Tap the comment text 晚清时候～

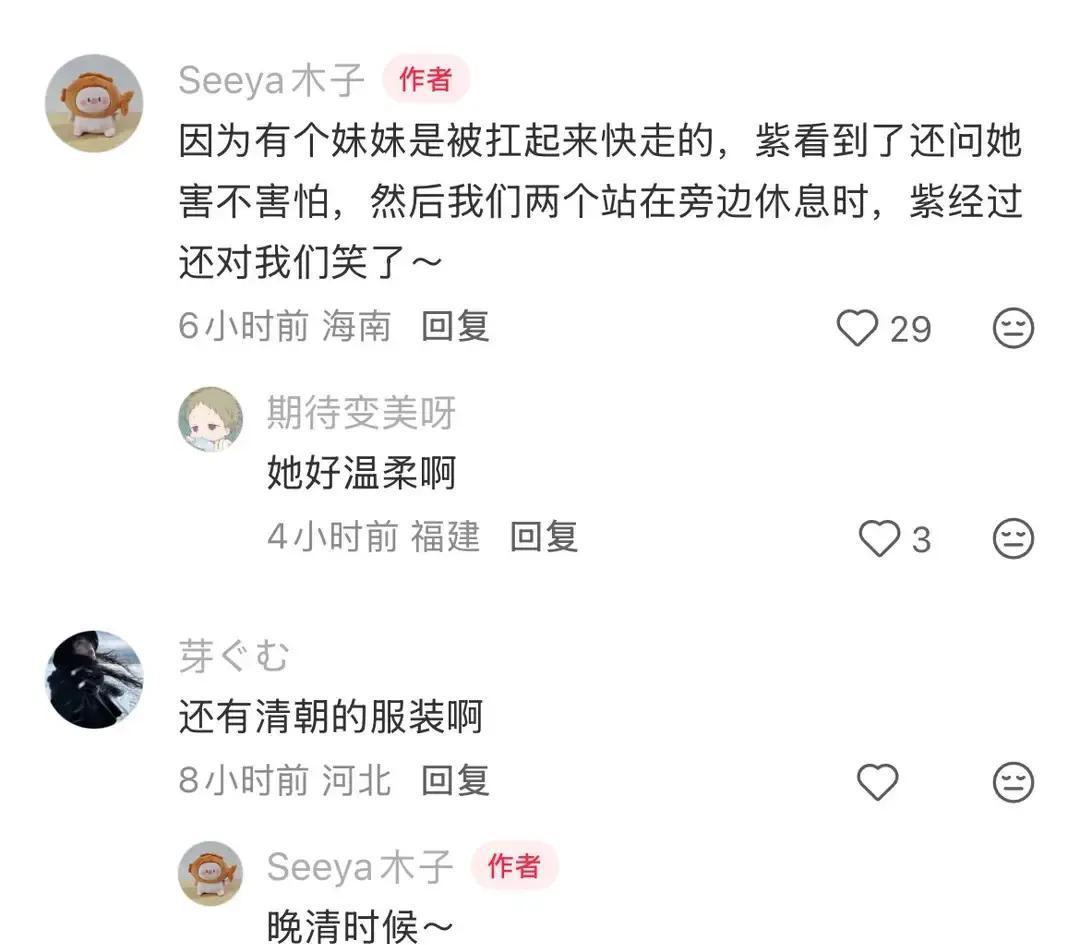[x=360, y=927]
